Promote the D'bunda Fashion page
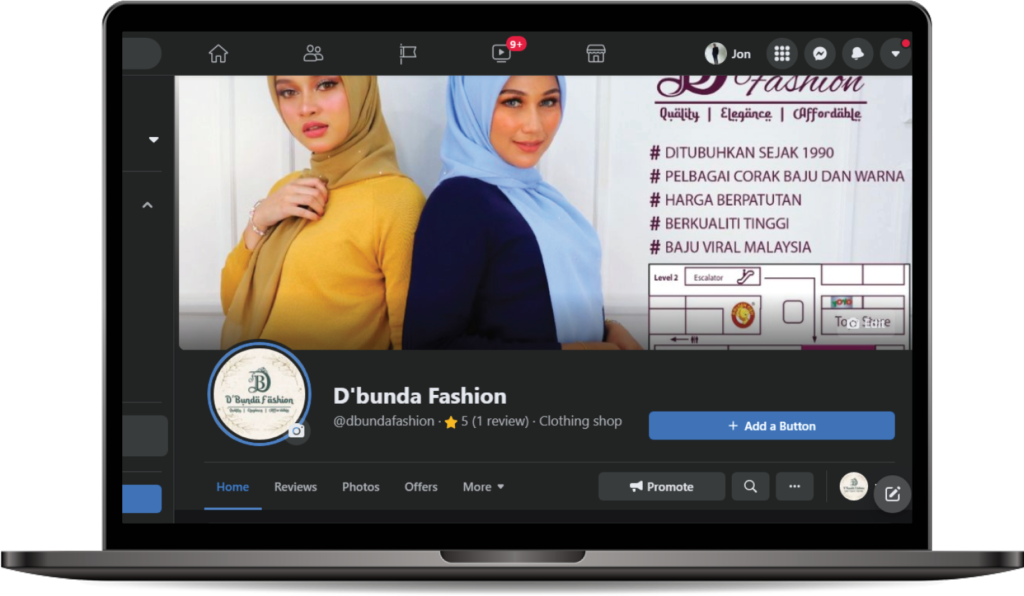Screen dimensions: 1024x596 tap(661, 486)
